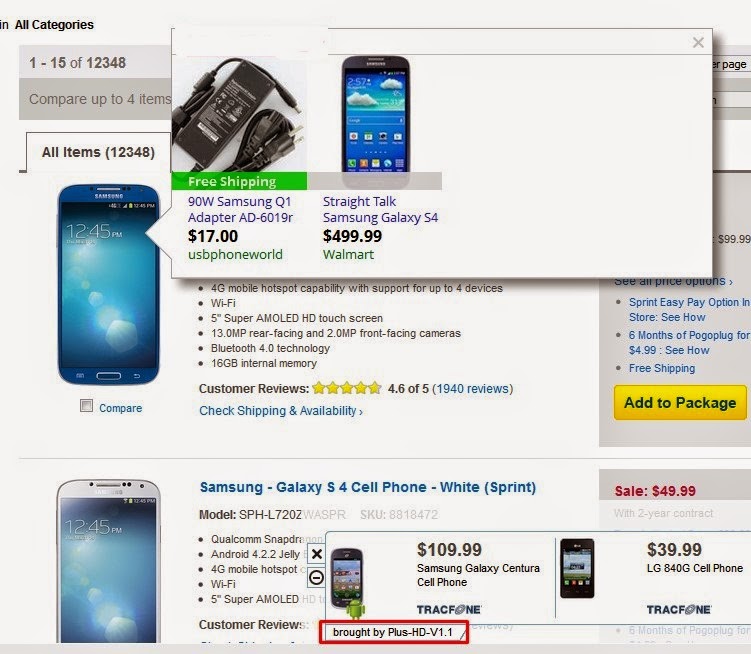This screenshot has height=654, width=751.
Task: Close the shopping ad popup
Action: (698, 43)
